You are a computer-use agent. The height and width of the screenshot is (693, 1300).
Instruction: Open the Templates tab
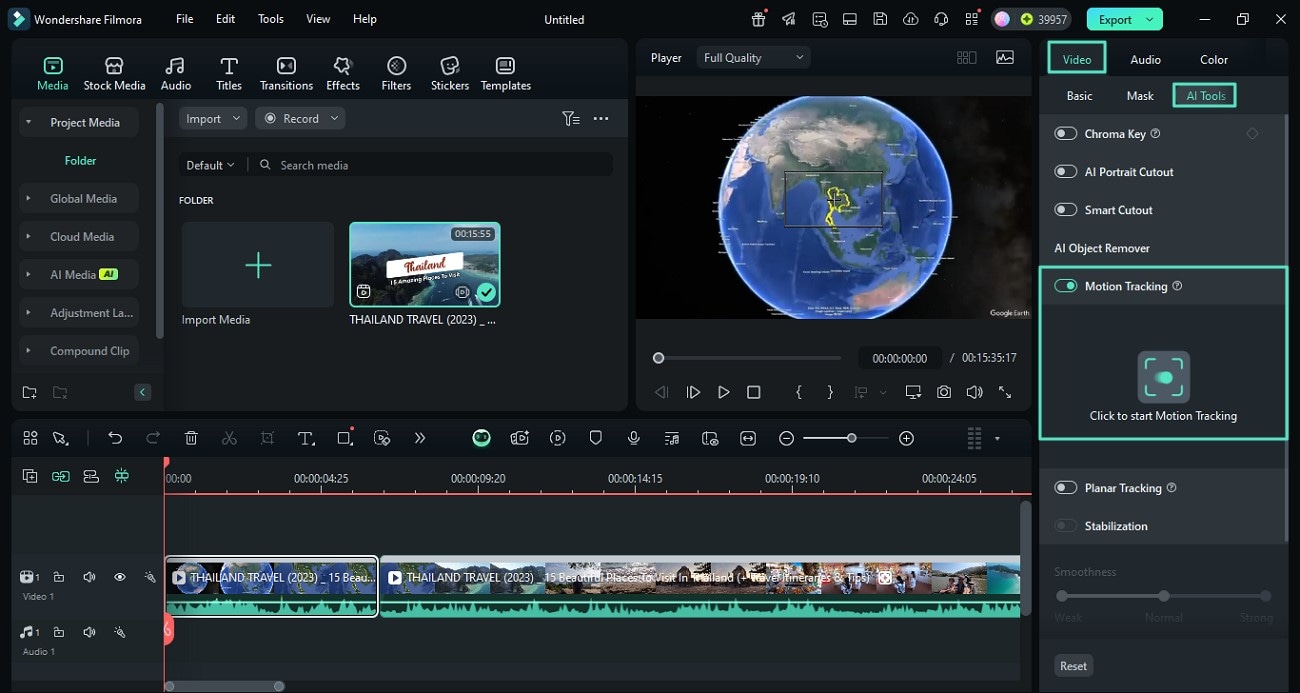coord(506,74)
